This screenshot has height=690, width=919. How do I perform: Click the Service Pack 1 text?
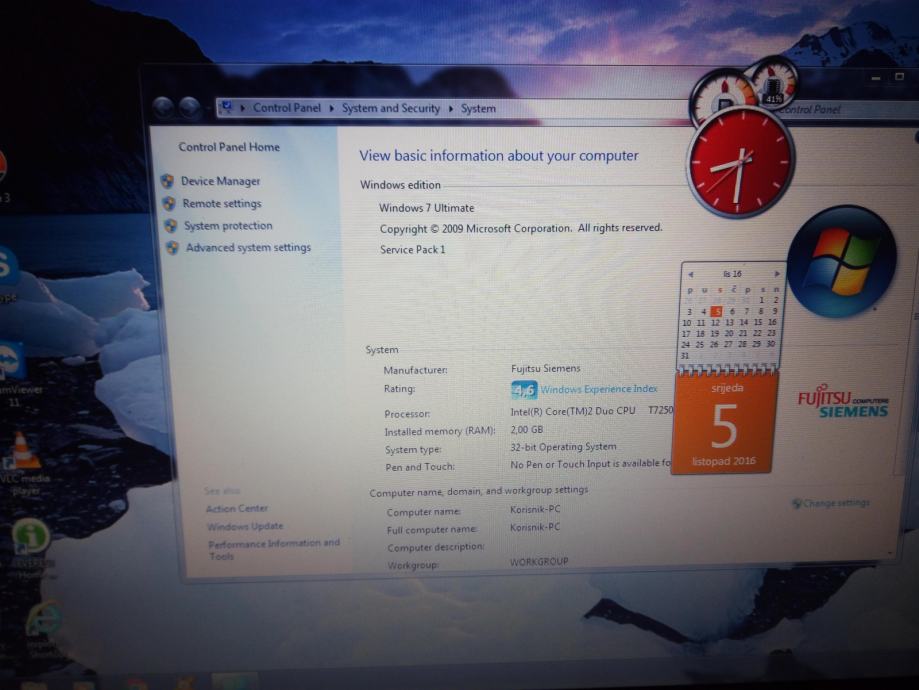pos(413,250)
